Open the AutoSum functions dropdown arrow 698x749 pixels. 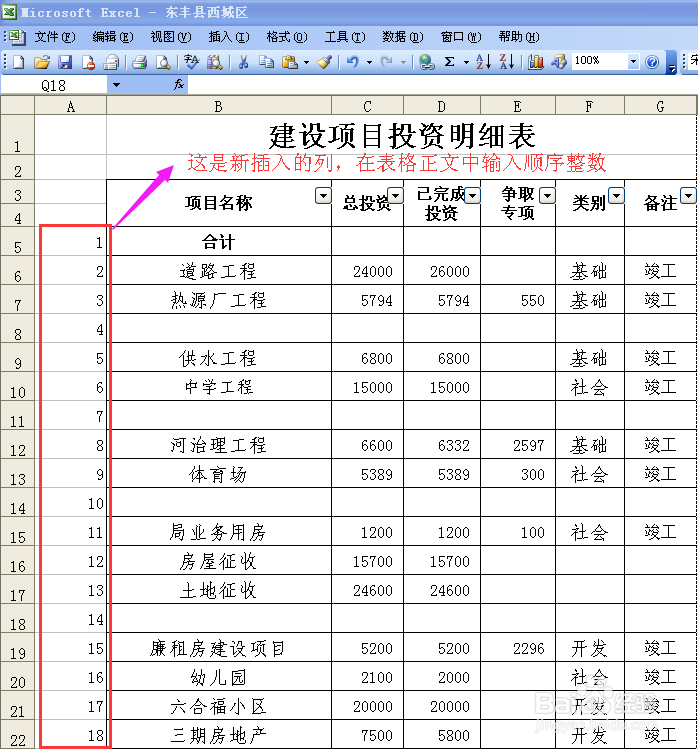(x=466, y=62)
